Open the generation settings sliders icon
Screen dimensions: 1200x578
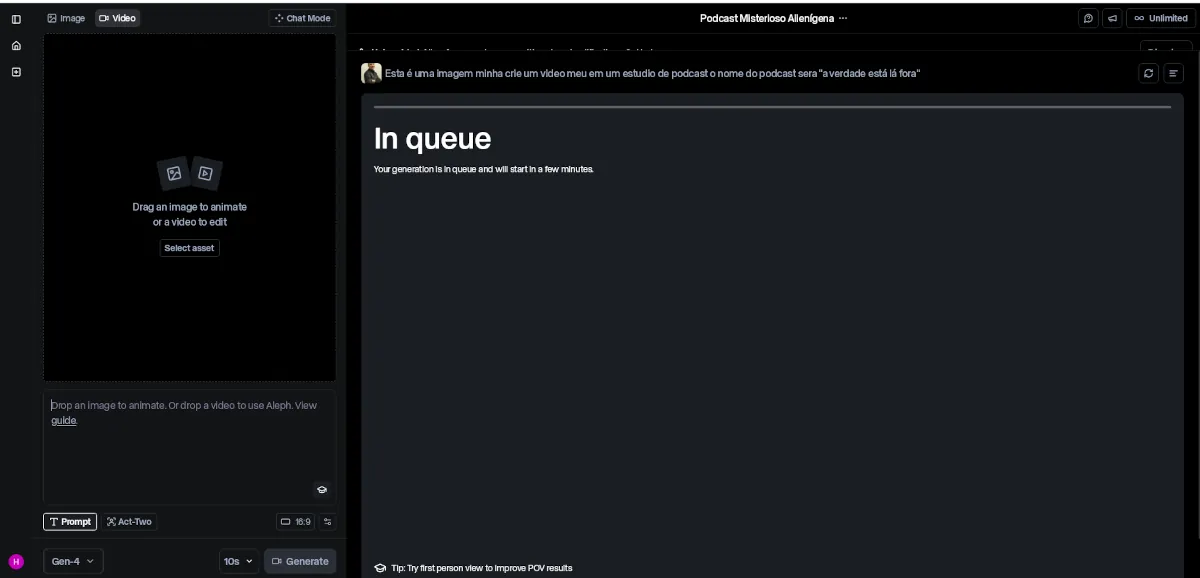pos(327,522)
